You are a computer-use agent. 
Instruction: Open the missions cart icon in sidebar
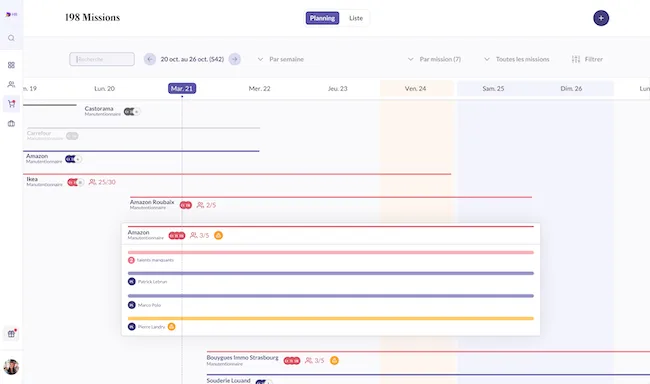(x=11, y=104)
